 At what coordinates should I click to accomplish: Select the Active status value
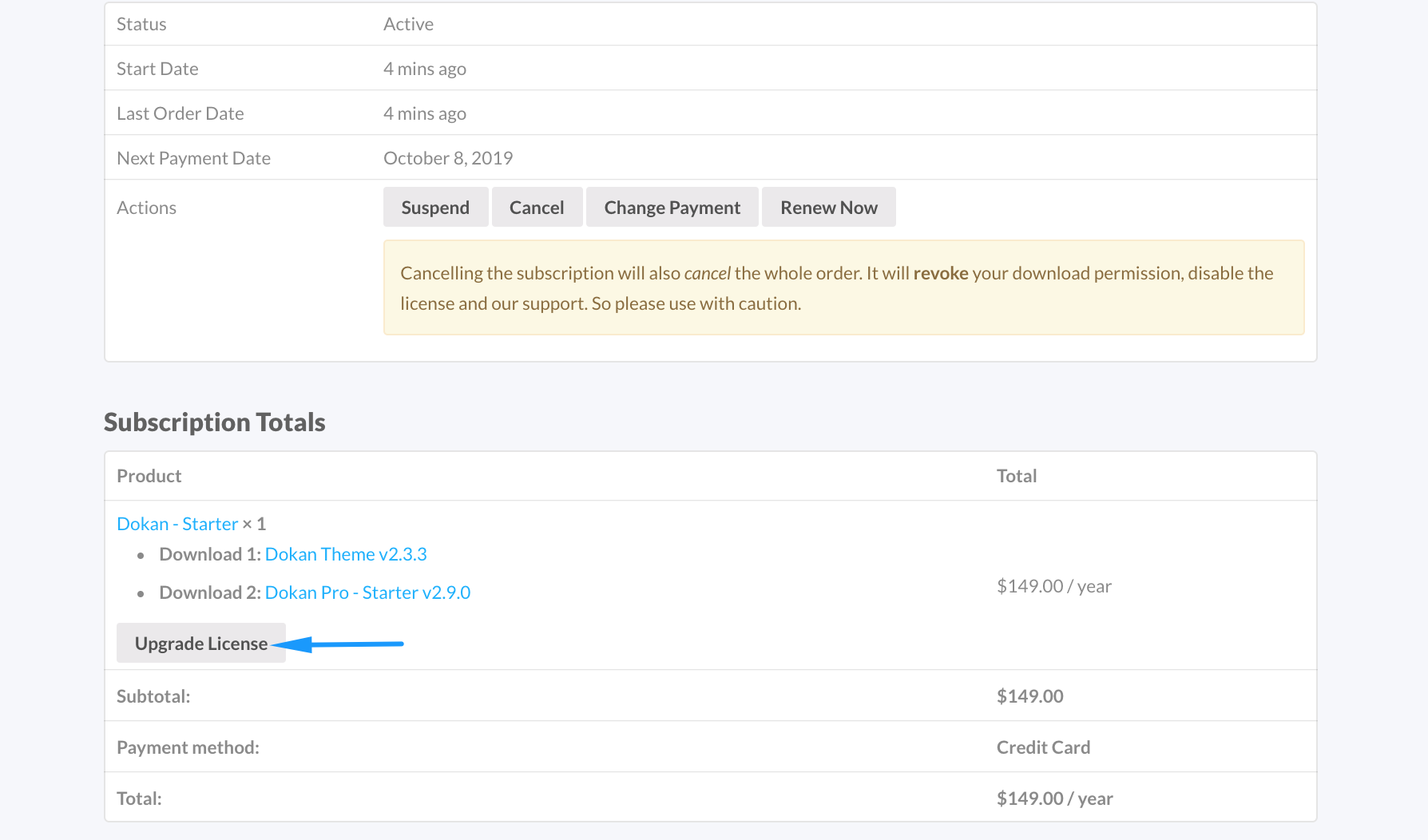[x=408, y=24]
